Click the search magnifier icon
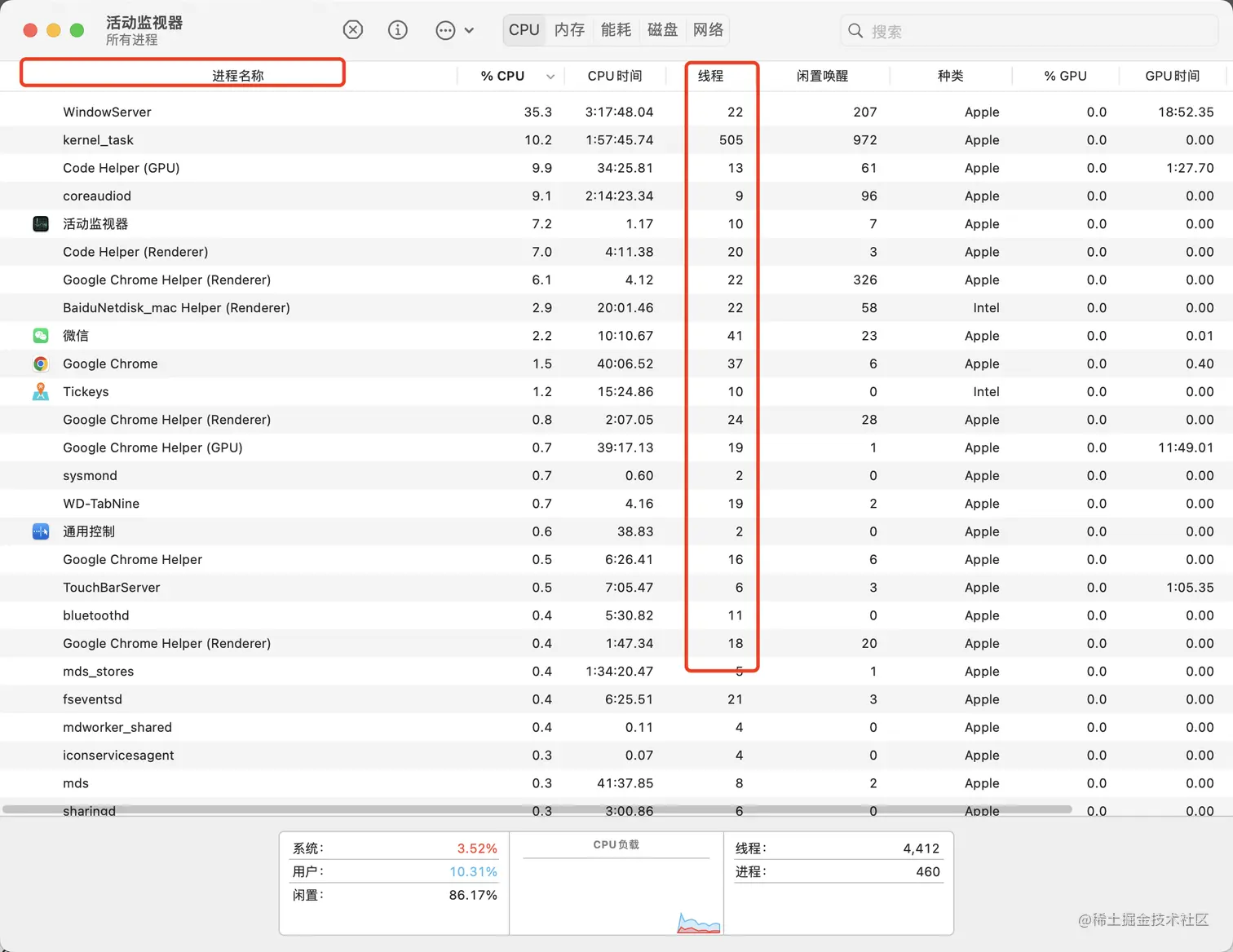This screenshot has width=1233, height=952. point(855,31)
